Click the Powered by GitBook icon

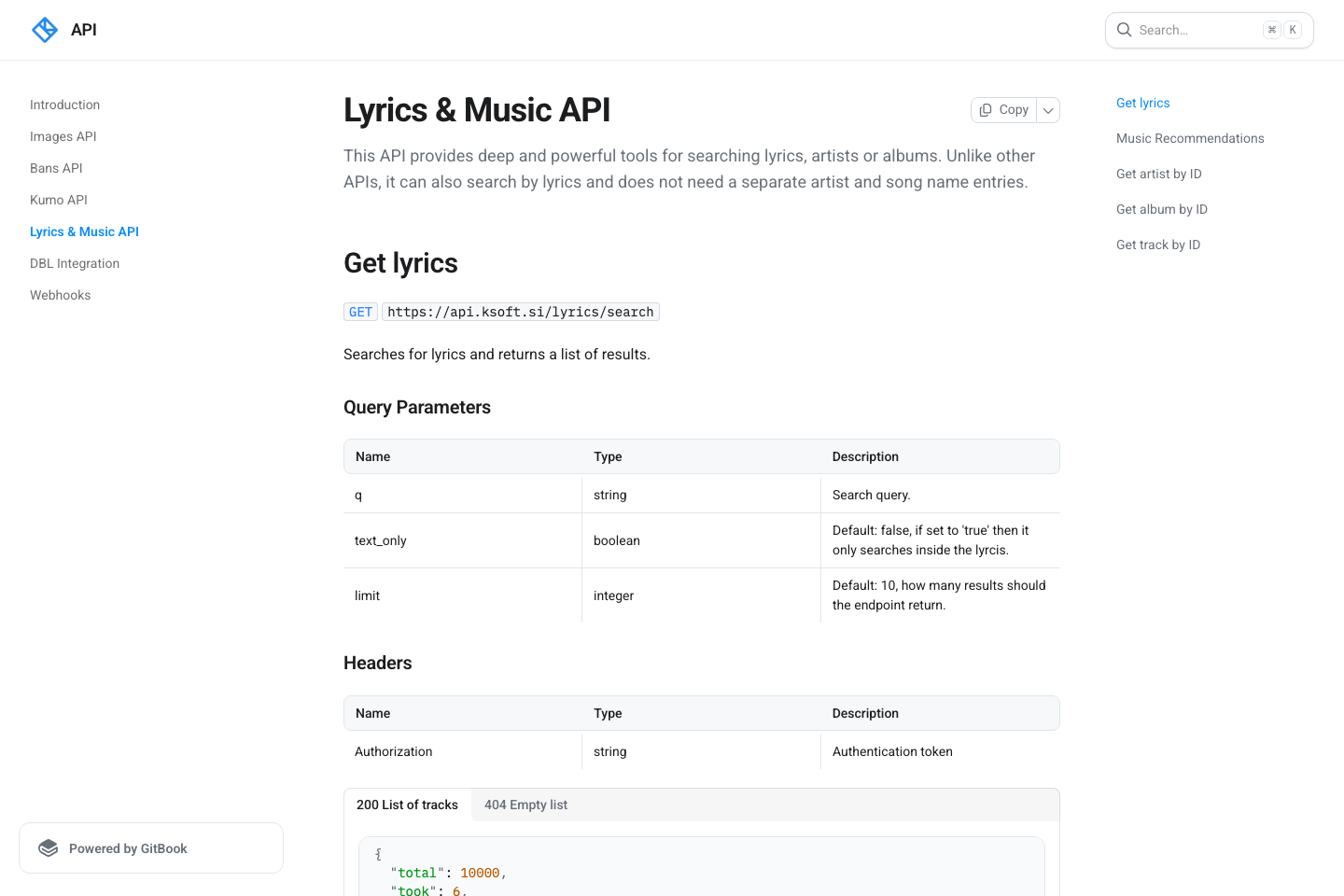[x=48, y=847]
